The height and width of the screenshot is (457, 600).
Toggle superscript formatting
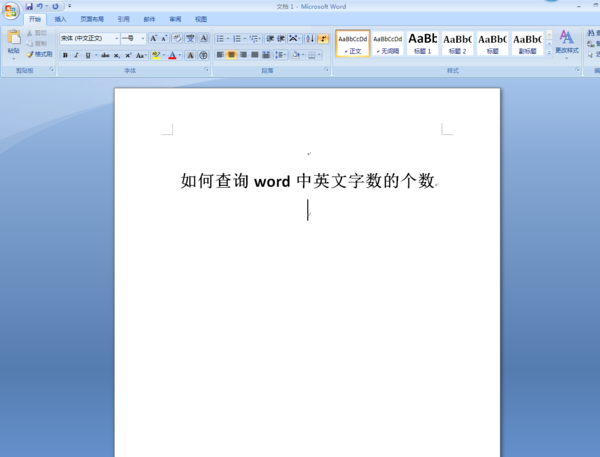tap(128, 55)
